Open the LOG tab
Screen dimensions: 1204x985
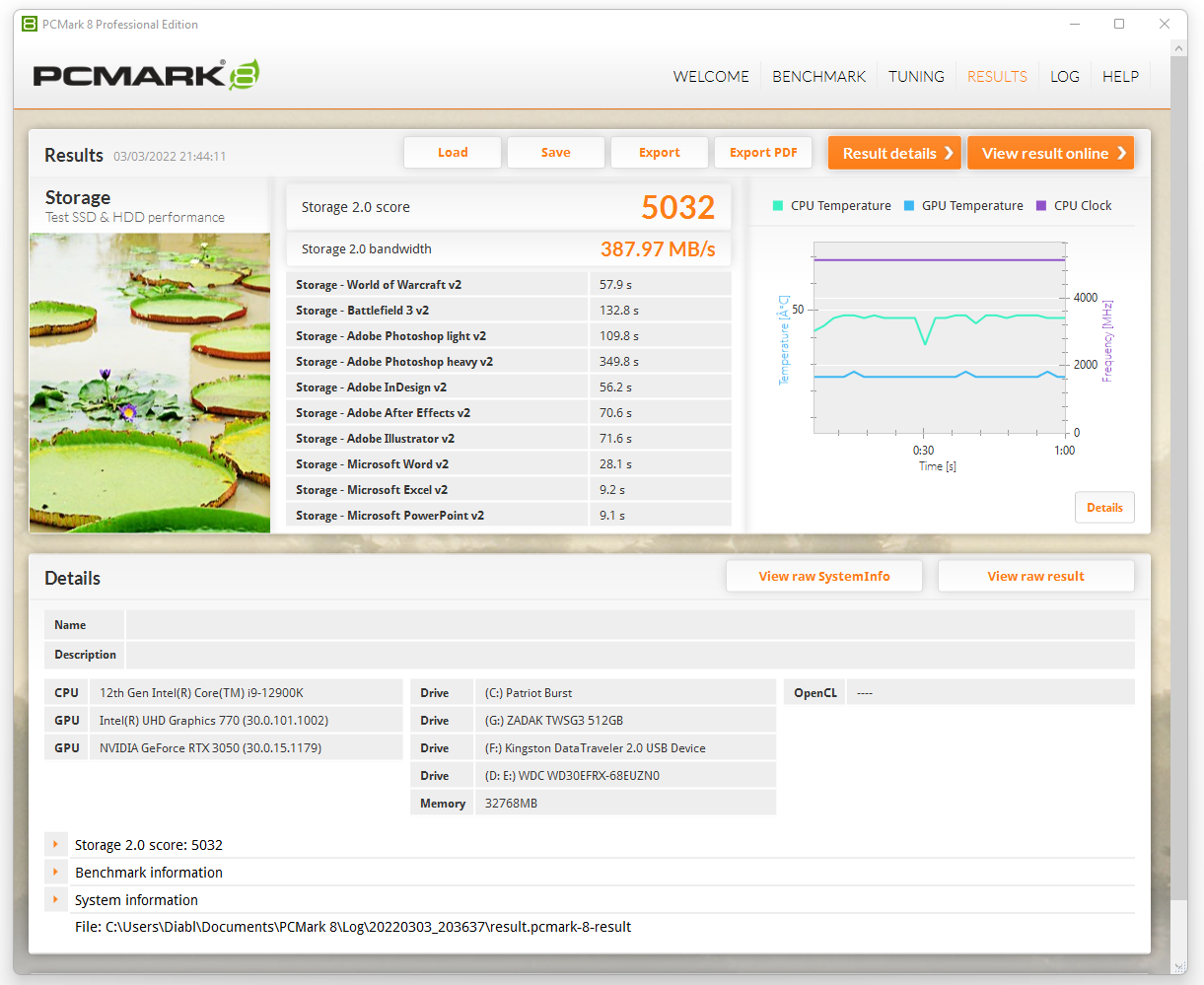(1064, 76)
